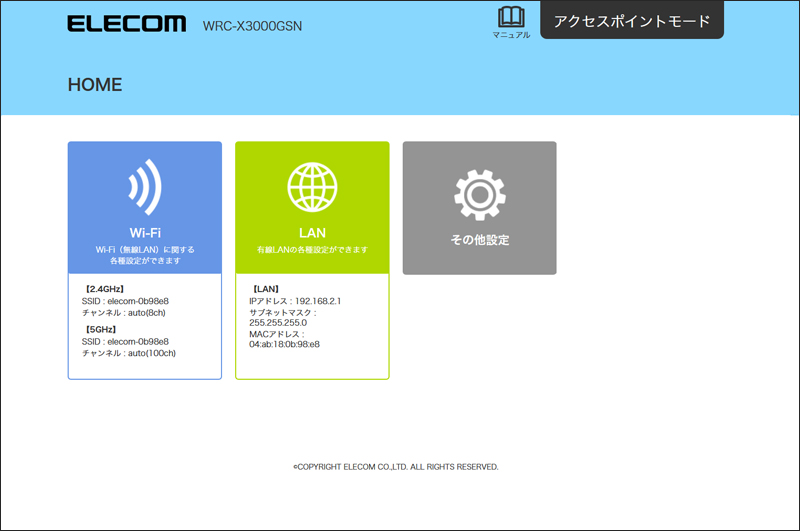The image size is (800, 531).
Task: Click チャンネル : auto(100ch) text
Action: [129, 353]
